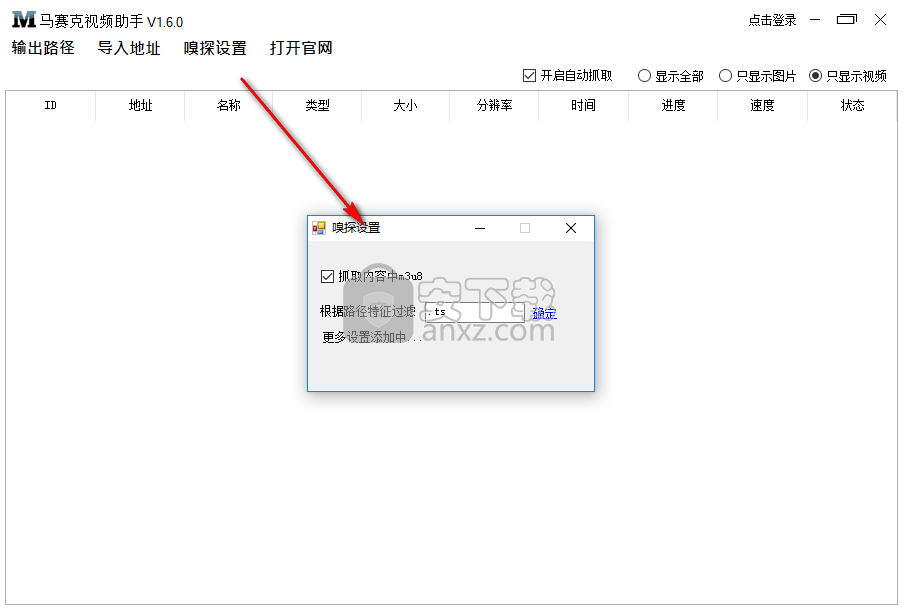
Task: Disable the 开启自动抓取 checkbox
Action: point(529,76)
